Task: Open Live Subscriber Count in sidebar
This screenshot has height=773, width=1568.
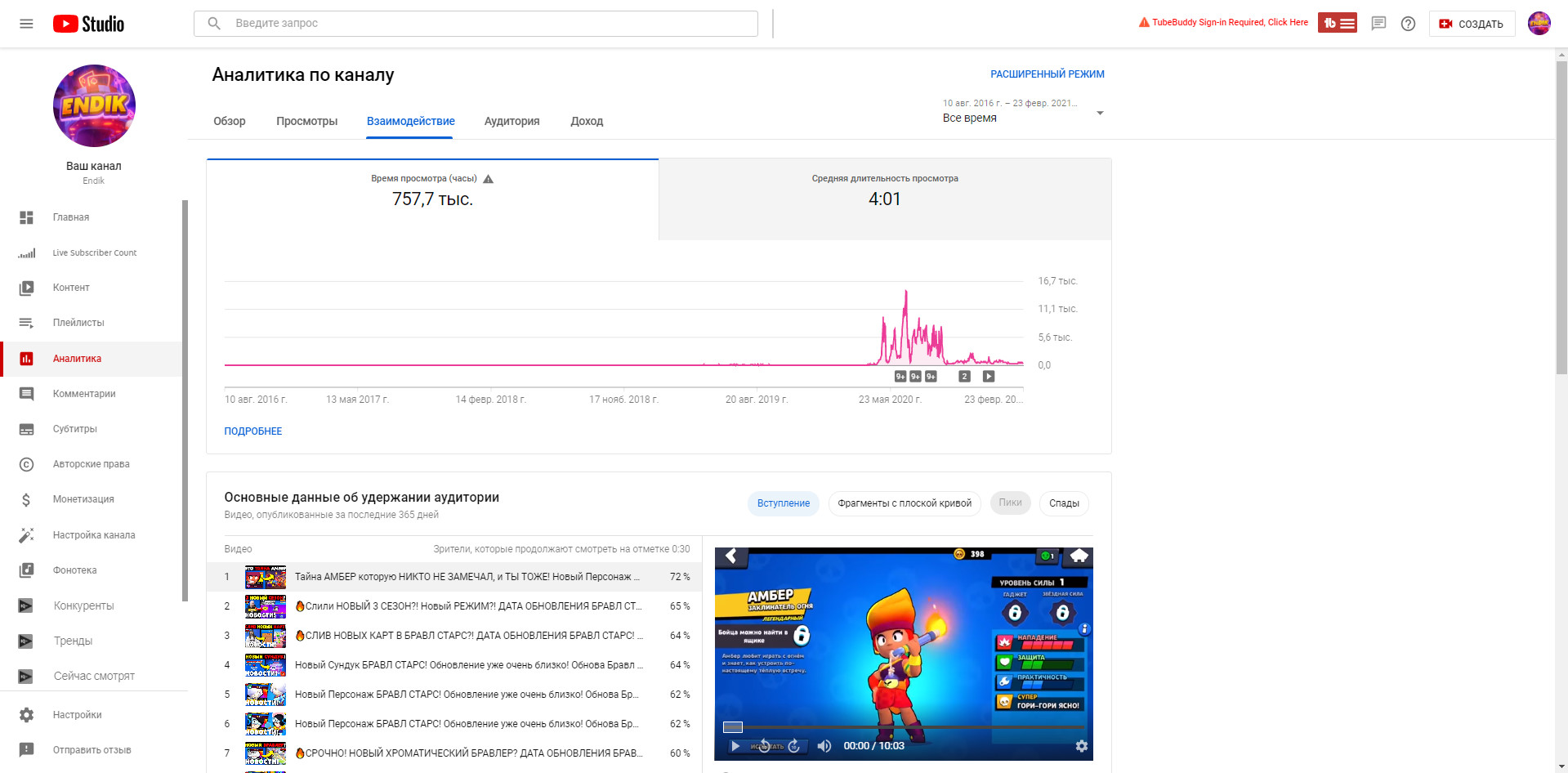Action: click(91, 252)
